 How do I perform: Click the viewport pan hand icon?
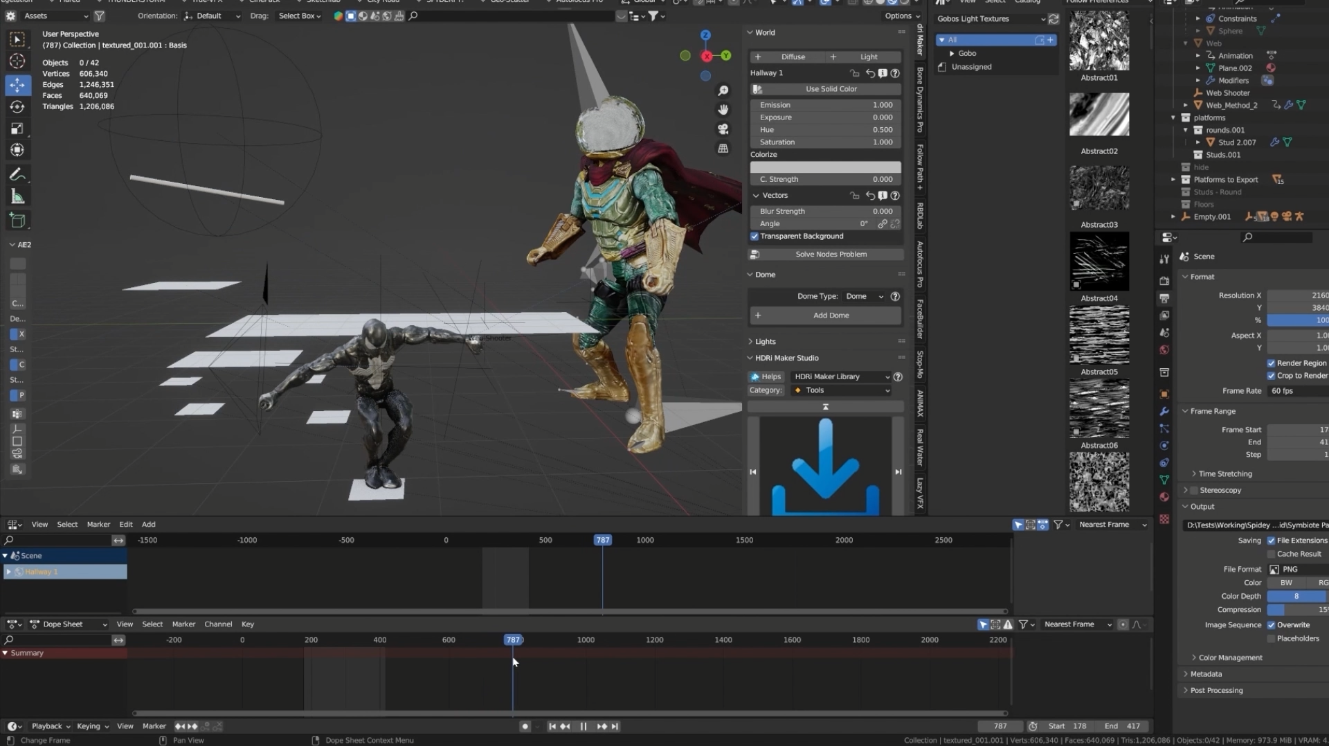[x=723, y=110]
